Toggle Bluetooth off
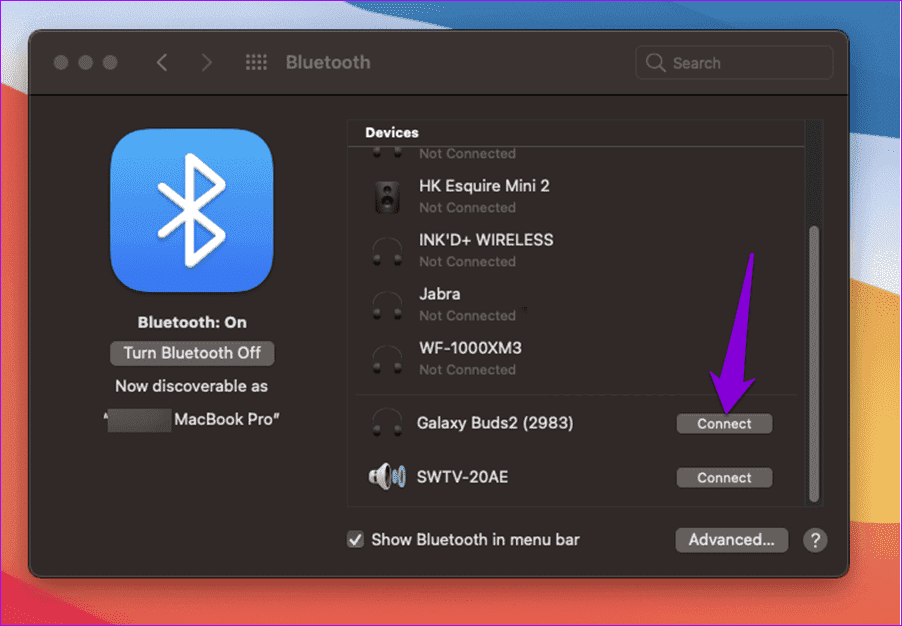The image size is (902, 626). click(191, 353)
